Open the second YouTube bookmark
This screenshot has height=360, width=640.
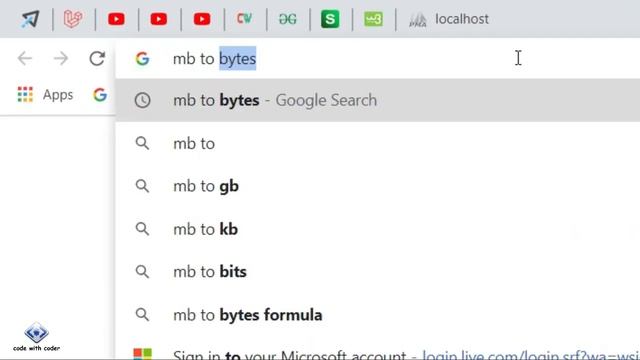tap(159, 19)
